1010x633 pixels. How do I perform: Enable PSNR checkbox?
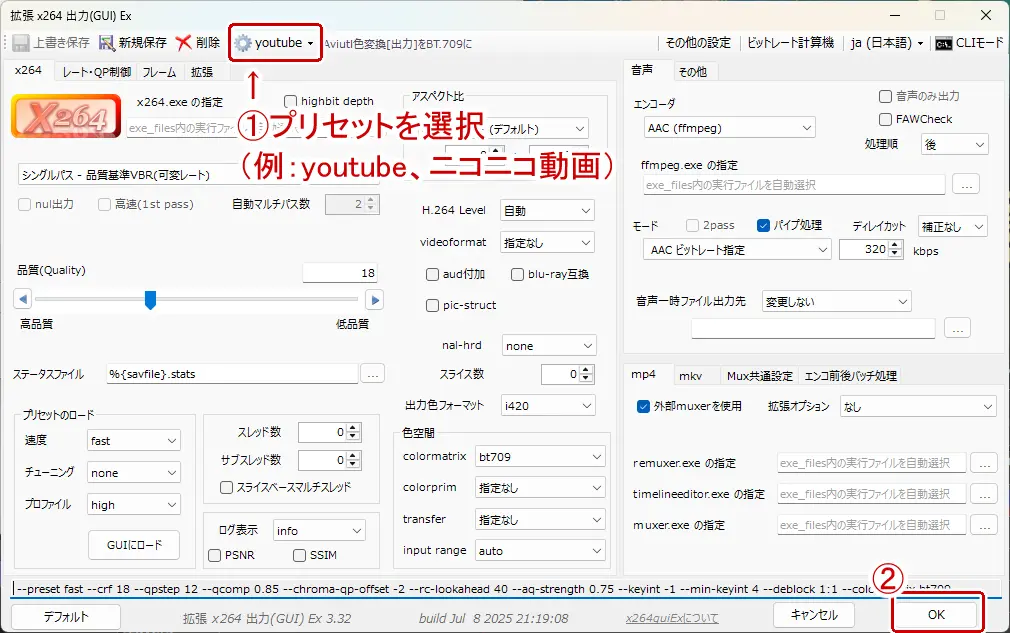click(x=214, y=555)
